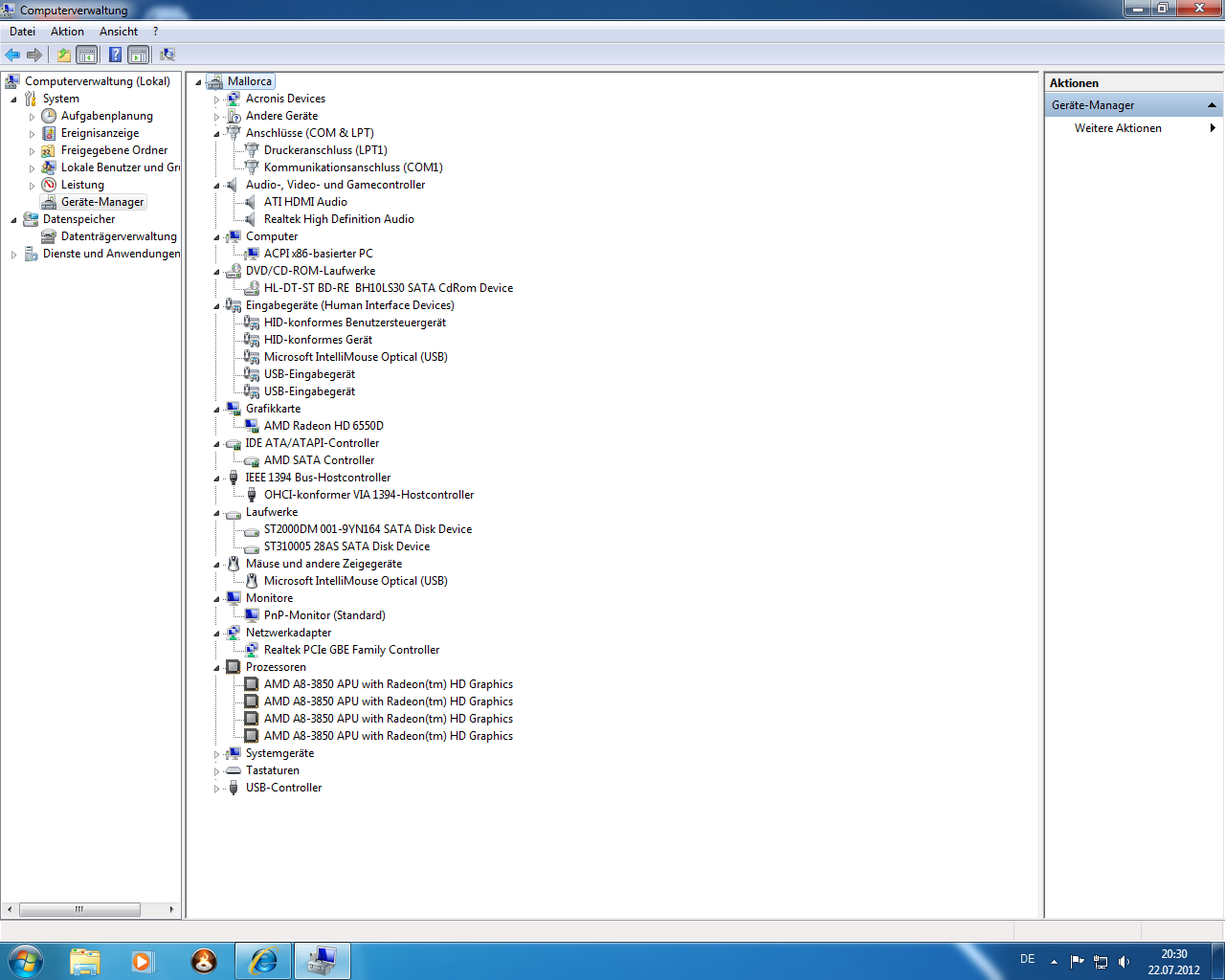The image size is (1225, 980).
Task: Click the OHCI-konformer VIA 1394 controller icon
Action: [x=252, y=495]
